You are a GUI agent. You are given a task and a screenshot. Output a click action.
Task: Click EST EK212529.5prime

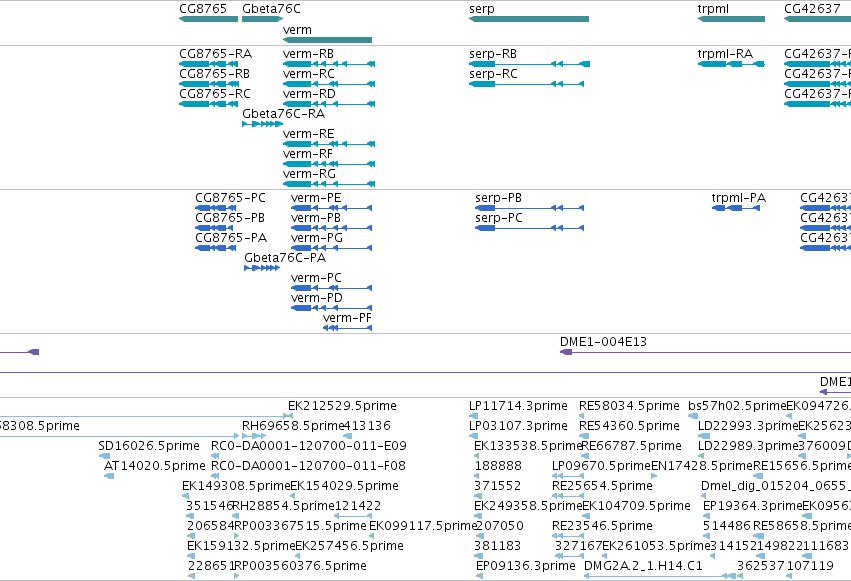point(342,406)
